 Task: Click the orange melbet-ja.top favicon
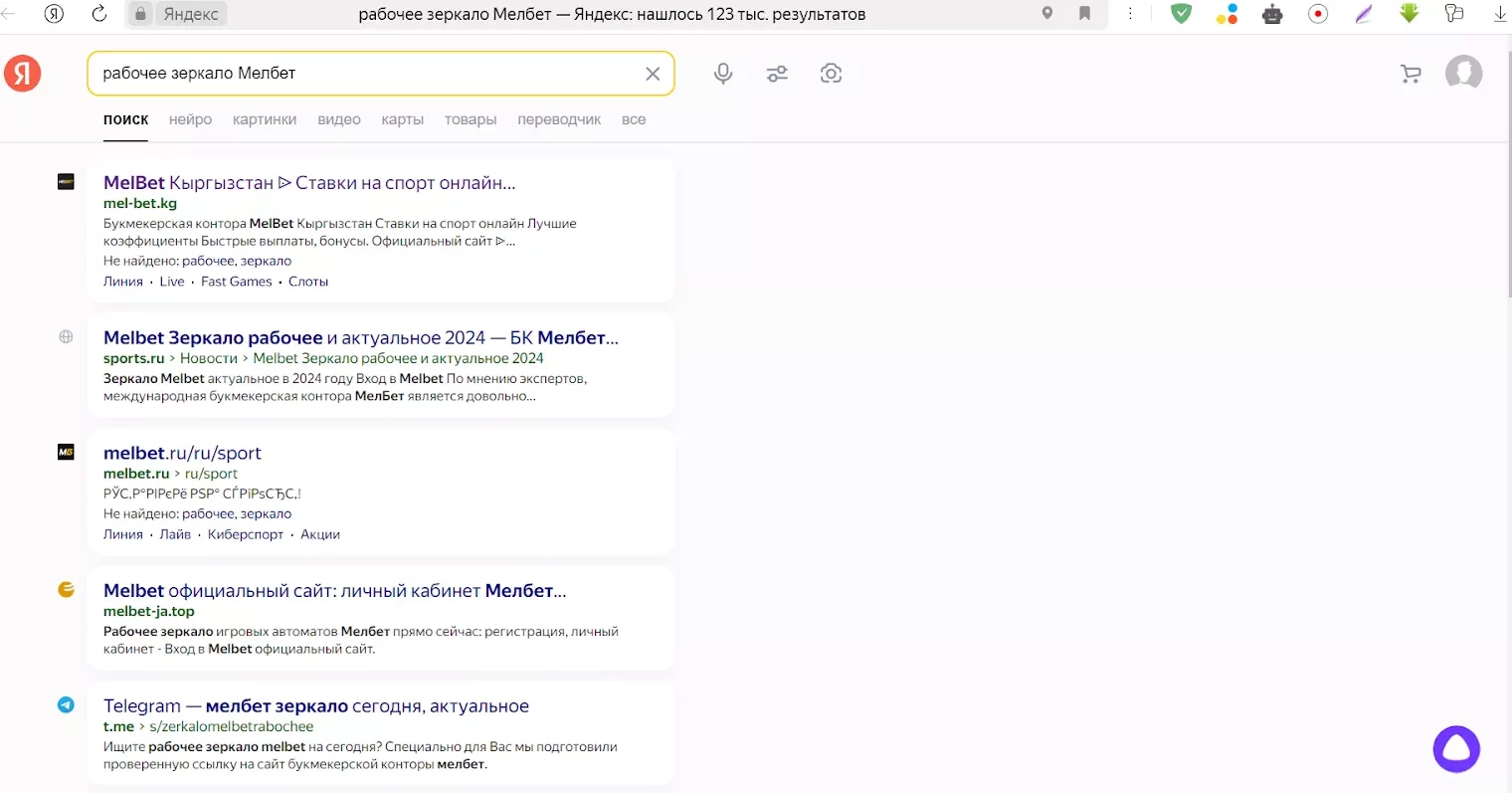point(66,589)
